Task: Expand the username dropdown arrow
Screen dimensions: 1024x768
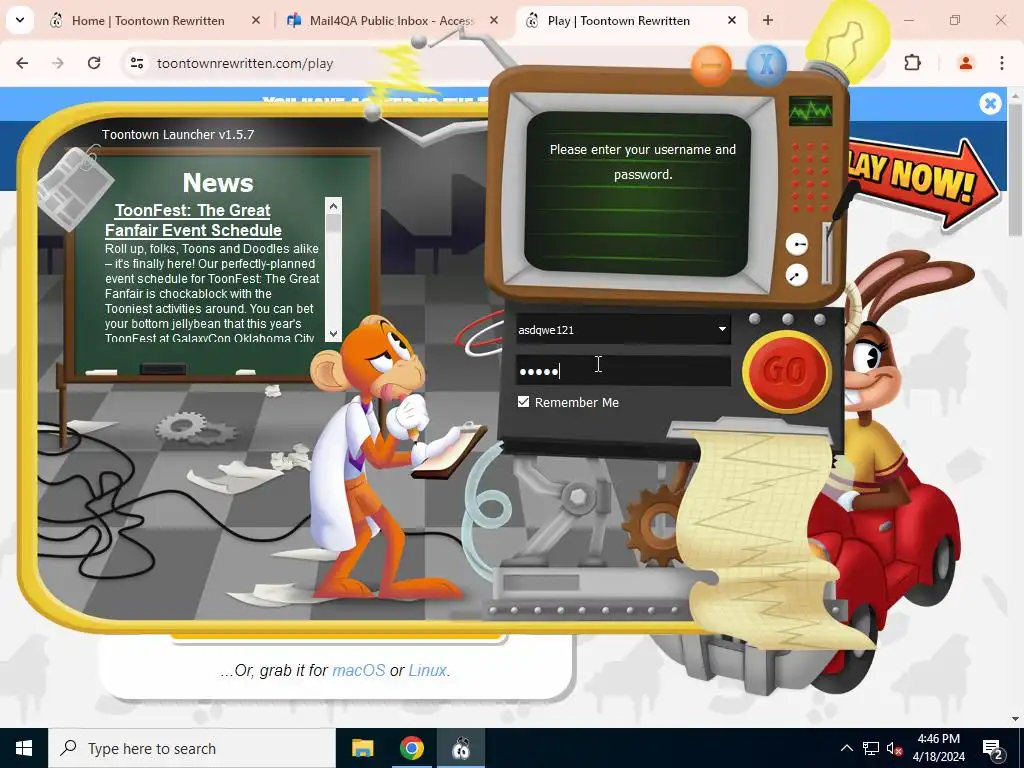Action: [x=722, y=329]
